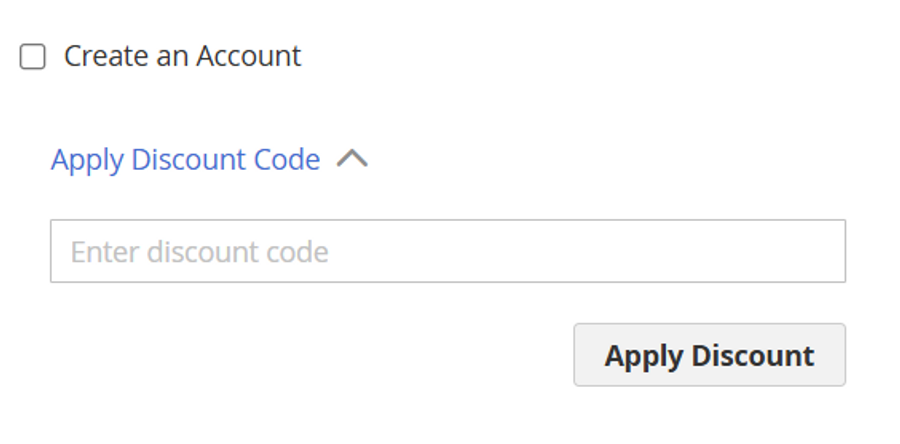Click inside the discount code text box
Image resolution: width=900 pixels, height=444 pixels.
[447, 251]
